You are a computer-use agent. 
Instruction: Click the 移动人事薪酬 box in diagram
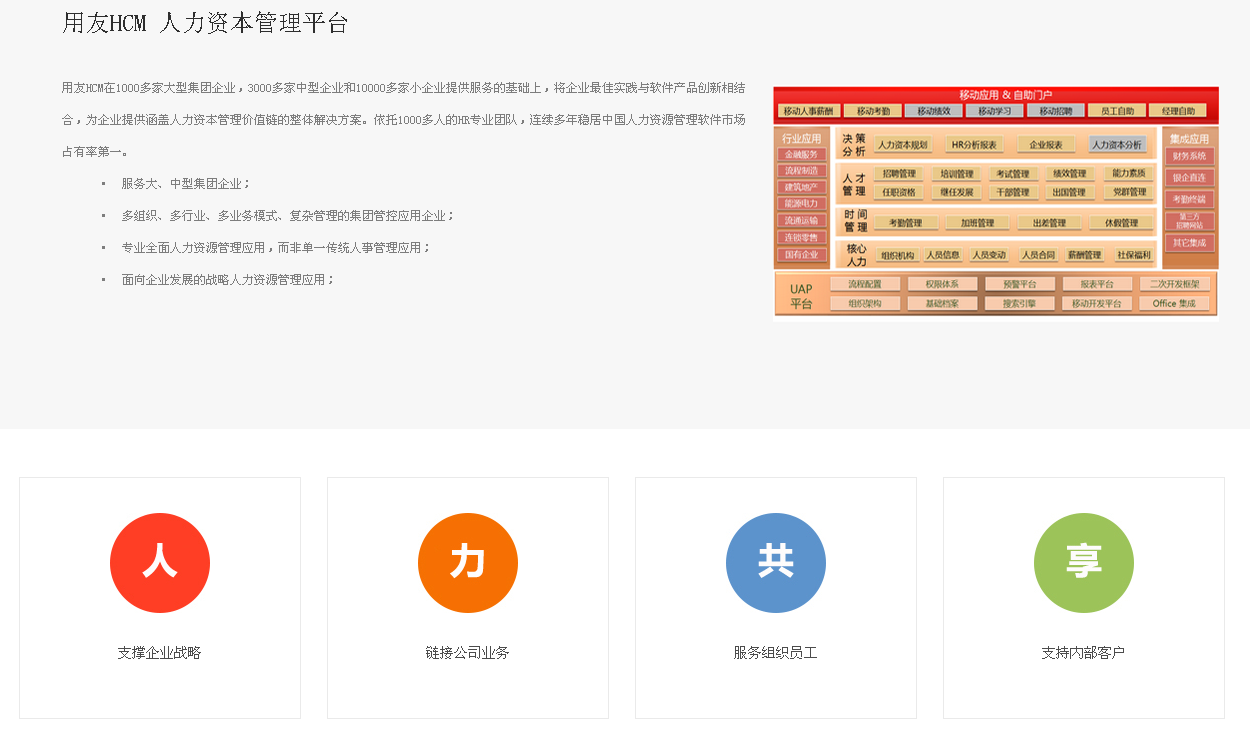[808, 111]
